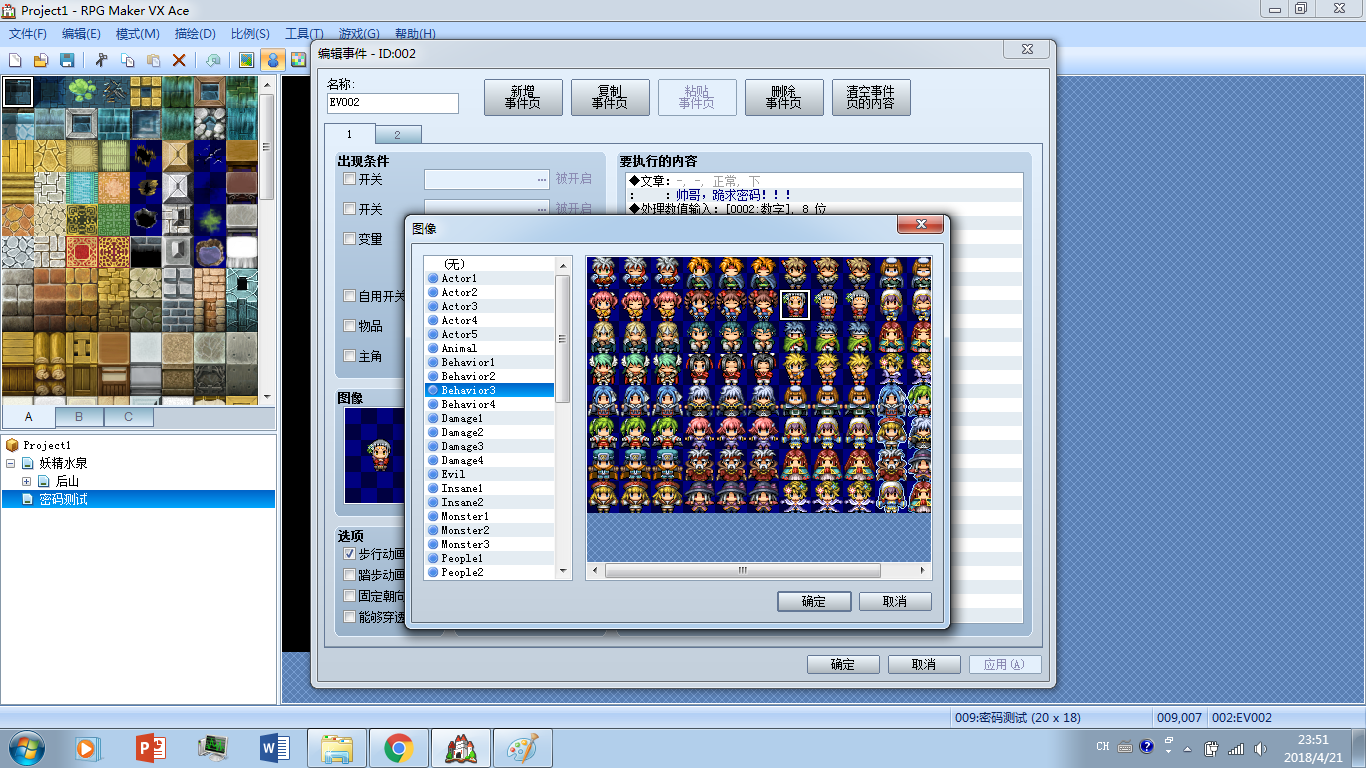Image resolution: width=1366 pixels, height=768 pixels.
Task: Click sprite sheet scroll-left arrow
Action: coord(595,571)
